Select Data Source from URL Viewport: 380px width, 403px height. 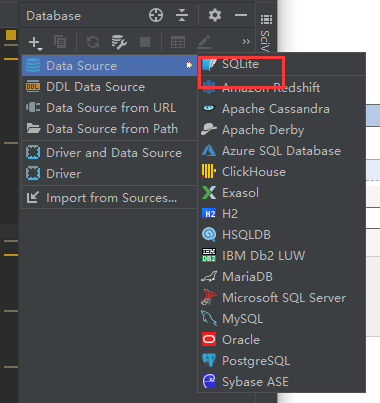110,108
